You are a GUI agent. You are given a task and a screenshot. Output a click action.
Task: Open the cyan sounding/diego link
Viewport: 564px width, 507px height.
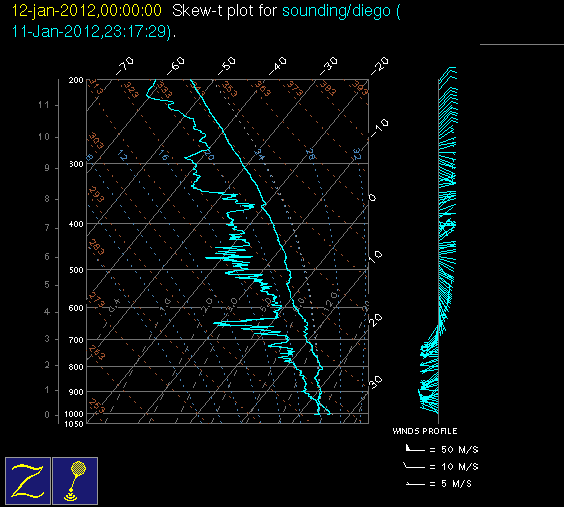tap(341, 11)
